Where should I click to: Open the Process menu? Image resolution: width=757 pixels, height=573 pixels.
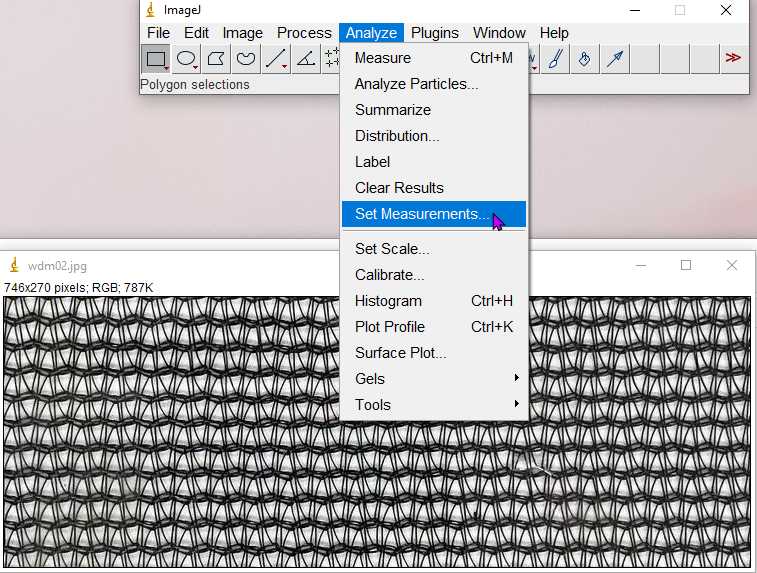tap(304, 33)
